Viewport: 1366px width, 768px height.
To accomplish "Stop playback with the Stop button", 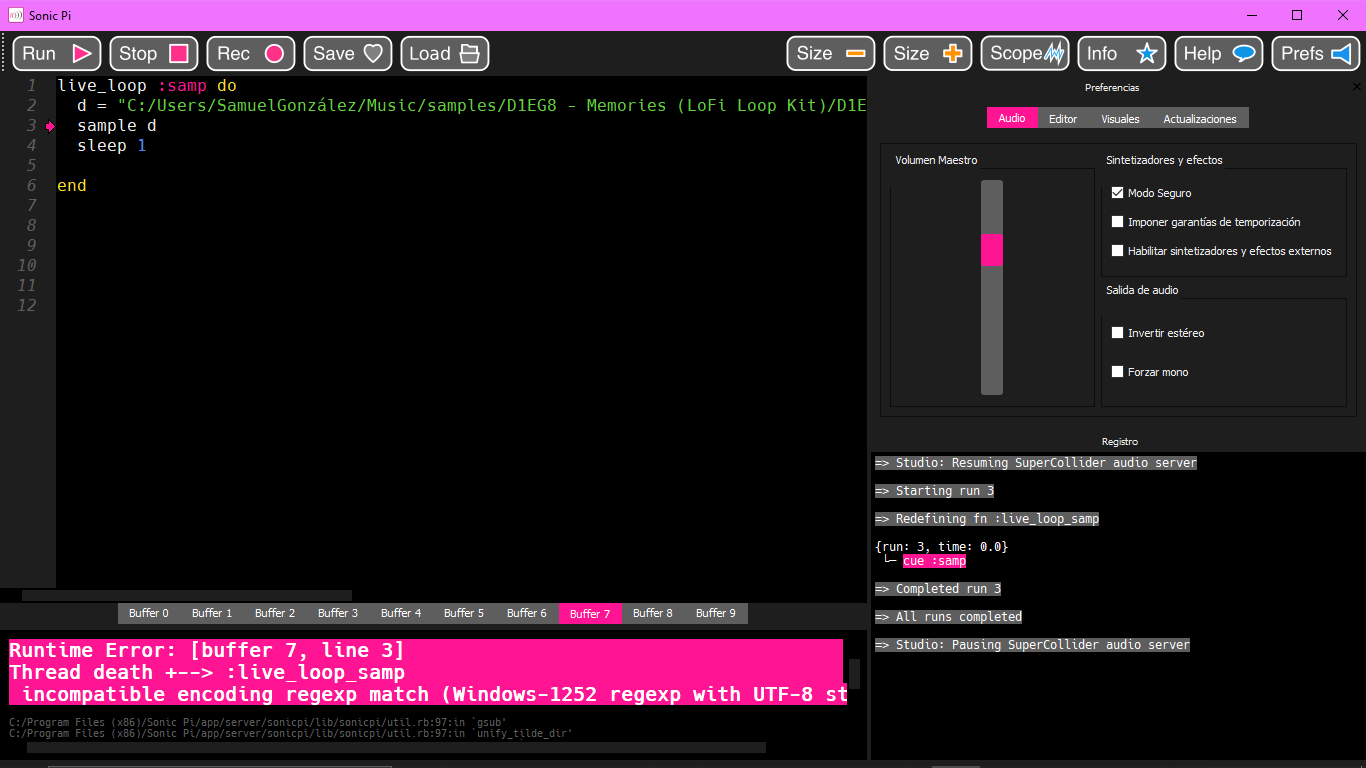I will (154, 54).
